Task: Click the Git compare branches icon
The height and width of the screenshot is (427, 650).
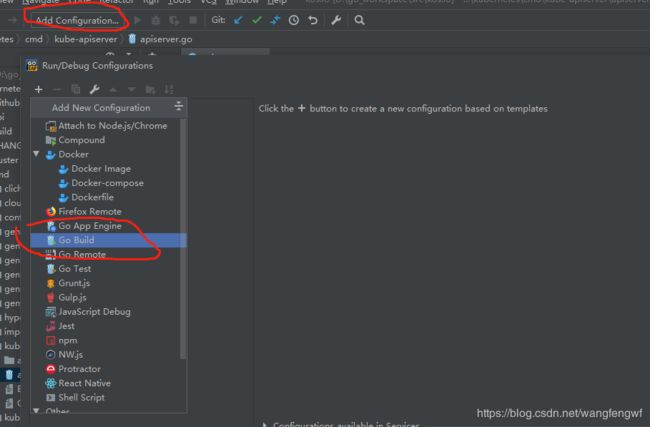Action: [x=275, y=20]
